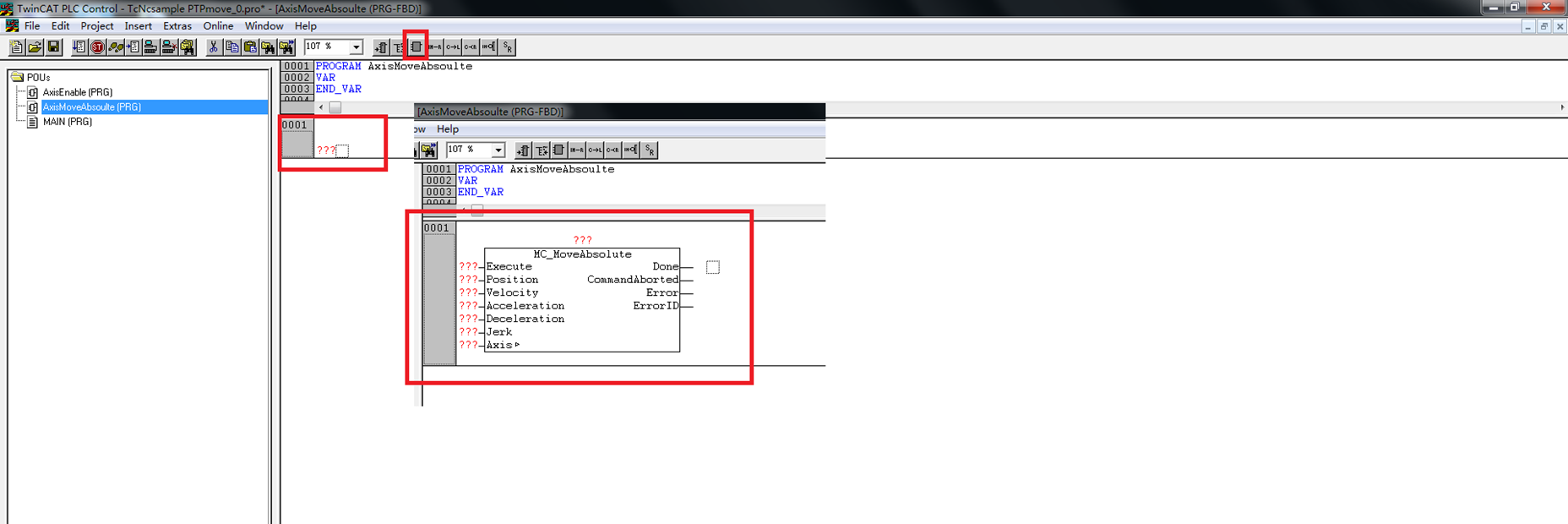
Task: Click the Input icon in the inset window toolbar
Action: click(523, 150)
